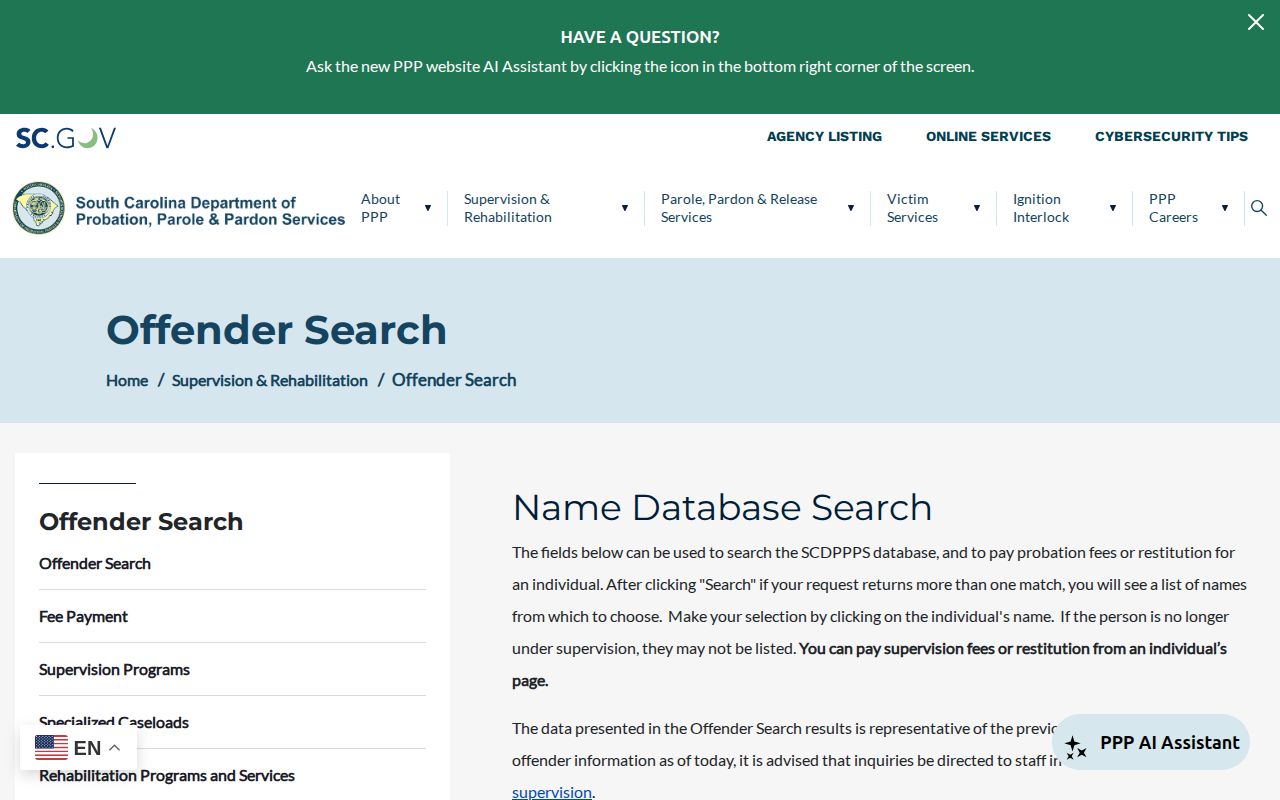
Task: Open the site search magnifier icon
Action: [x=1259, y=208]
